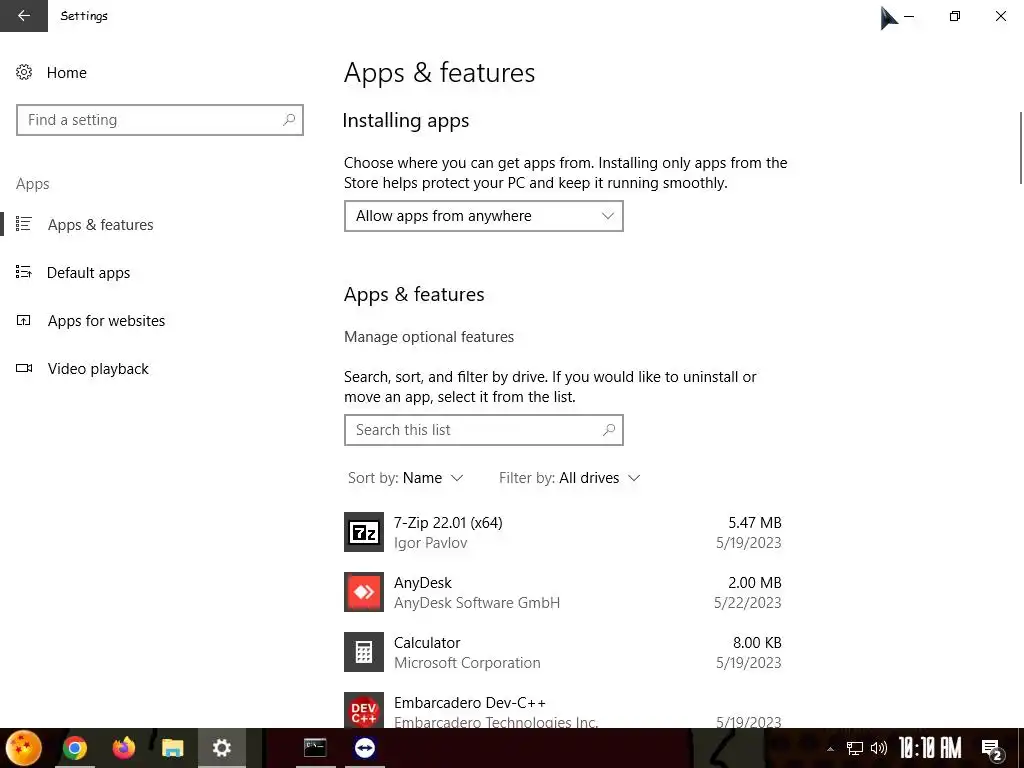
Task: Click the Installing apps heading
Action: (406, 121)
